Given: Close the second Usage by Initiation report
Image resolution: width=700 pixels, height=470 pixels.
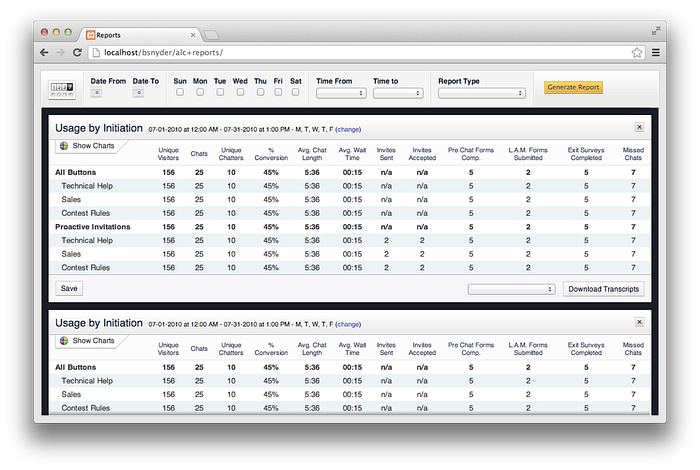Looking at the screenshot, I should coord(639,322).
